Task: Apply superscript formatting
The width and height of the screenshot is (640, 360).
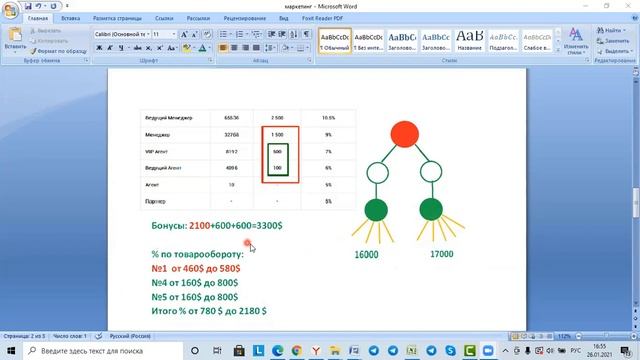Action: tap(160, 48)
